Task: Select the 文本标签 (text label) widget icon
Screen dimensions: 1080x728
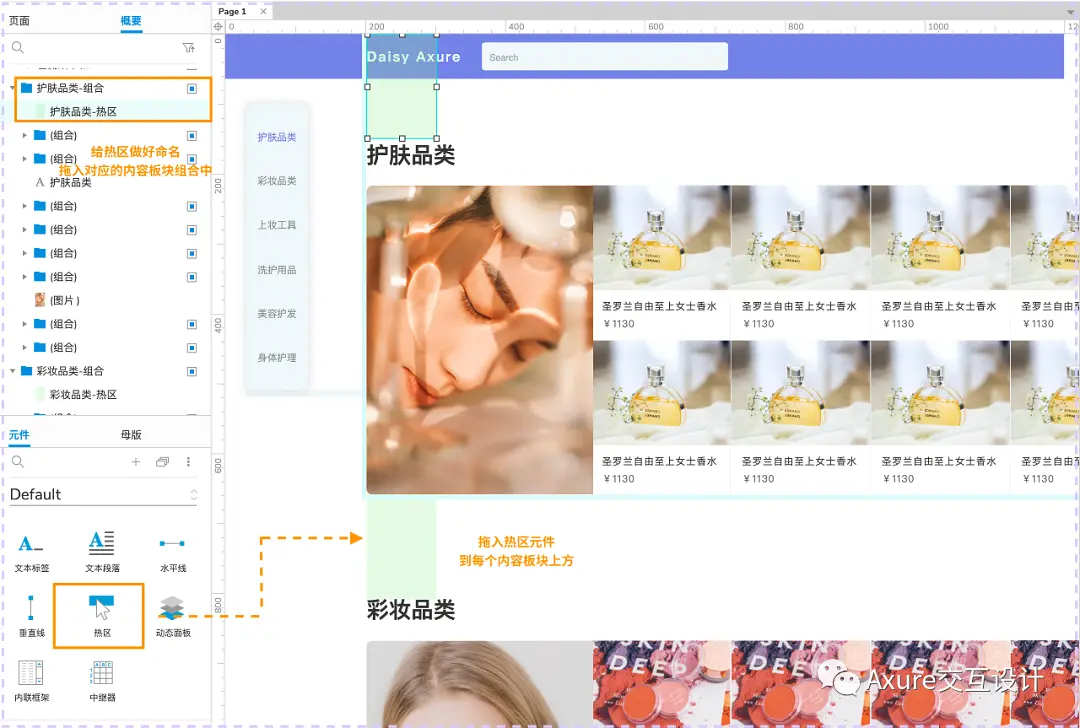Action: (x=30, y=544)
